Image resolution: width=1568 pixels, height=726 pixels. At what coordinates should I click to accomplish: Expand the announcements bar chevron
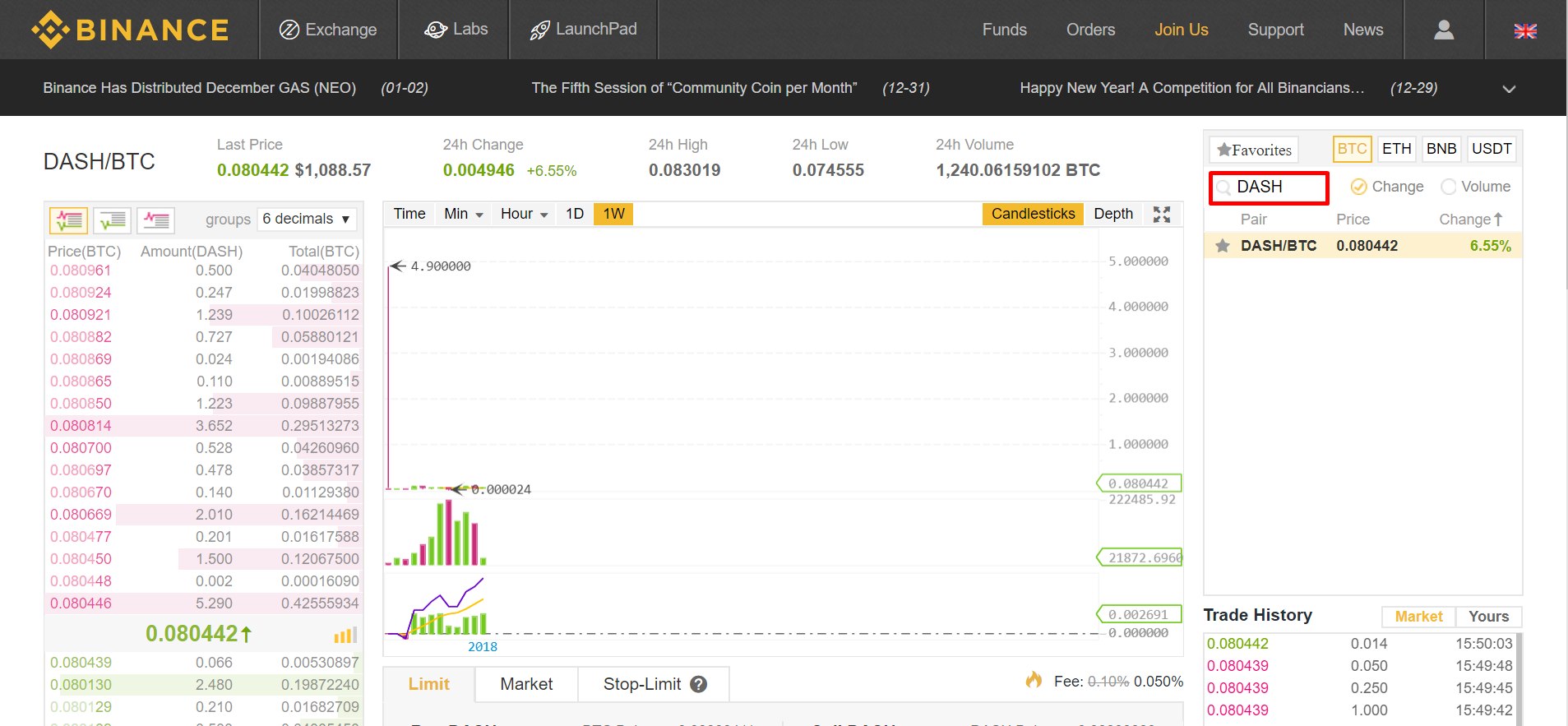1509,89
